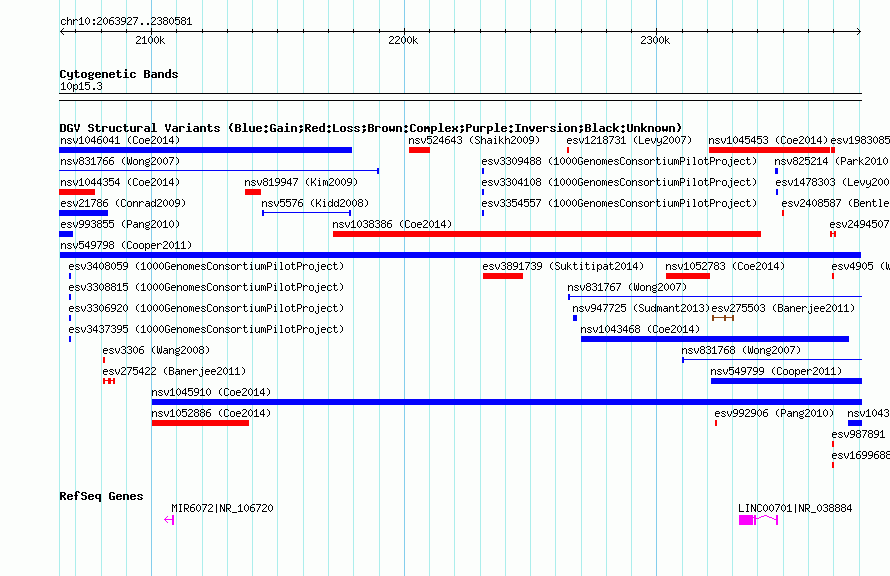The image size is (890, 576).
Task: Click the 2200k ruler mark
Action: tap(403, 40)
